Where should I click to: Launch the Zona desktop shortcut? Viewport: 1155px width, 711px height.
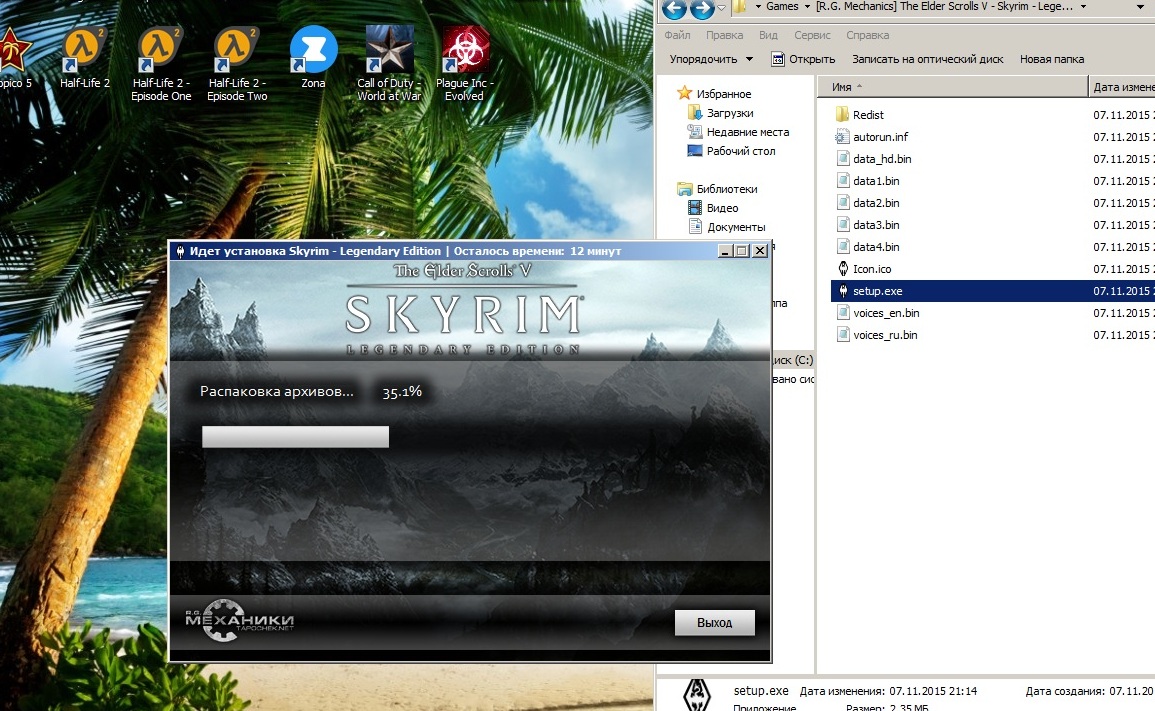click(313, 57)
